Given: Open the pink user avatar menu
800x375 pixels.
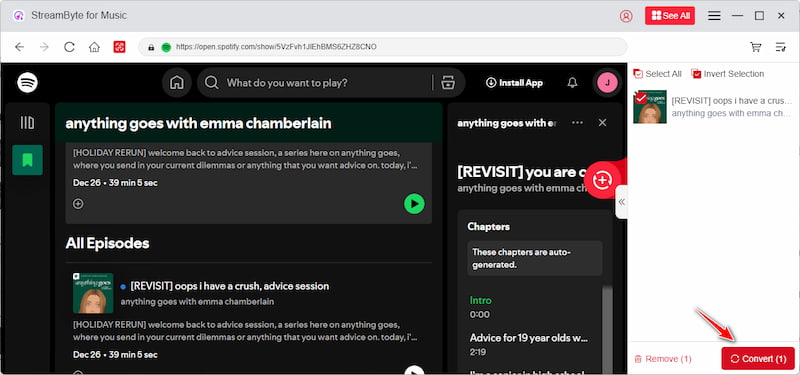Looking at the screenshot, I should pyautogui.click(x=607, y=83).
